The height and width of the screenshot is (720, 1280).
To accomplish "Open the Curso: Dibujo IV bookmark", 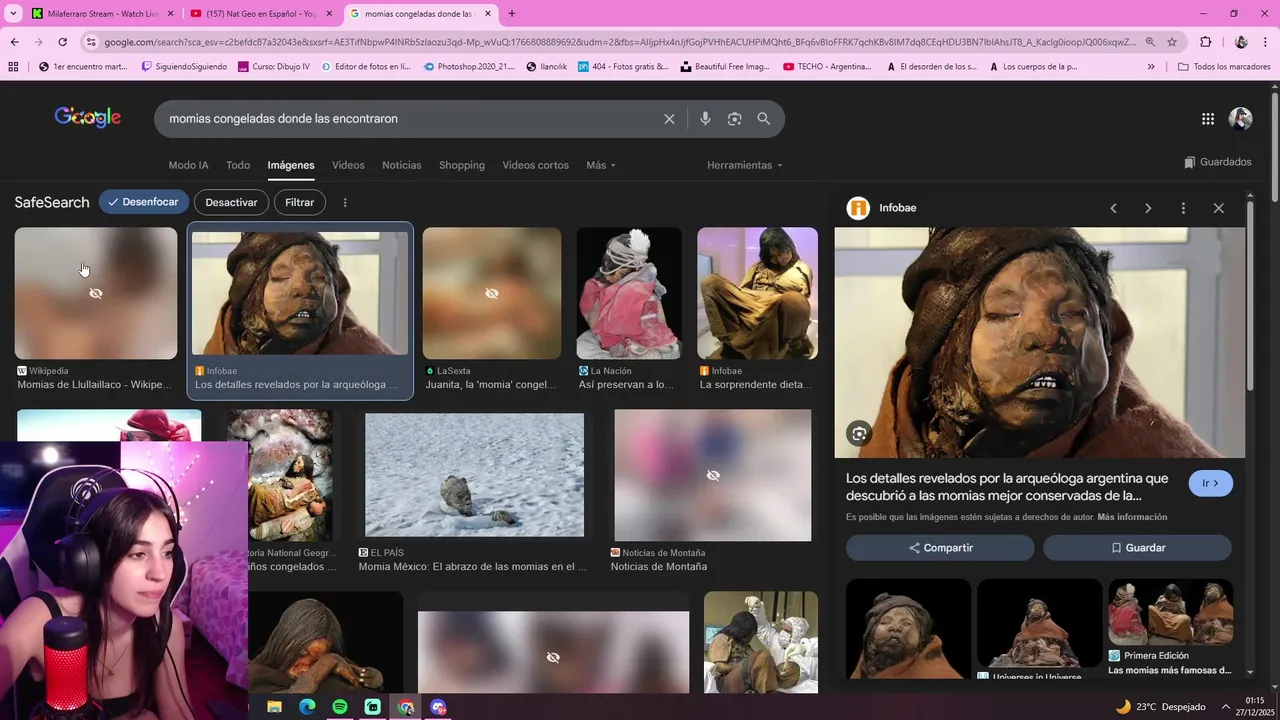I will [x=274, y=67].
